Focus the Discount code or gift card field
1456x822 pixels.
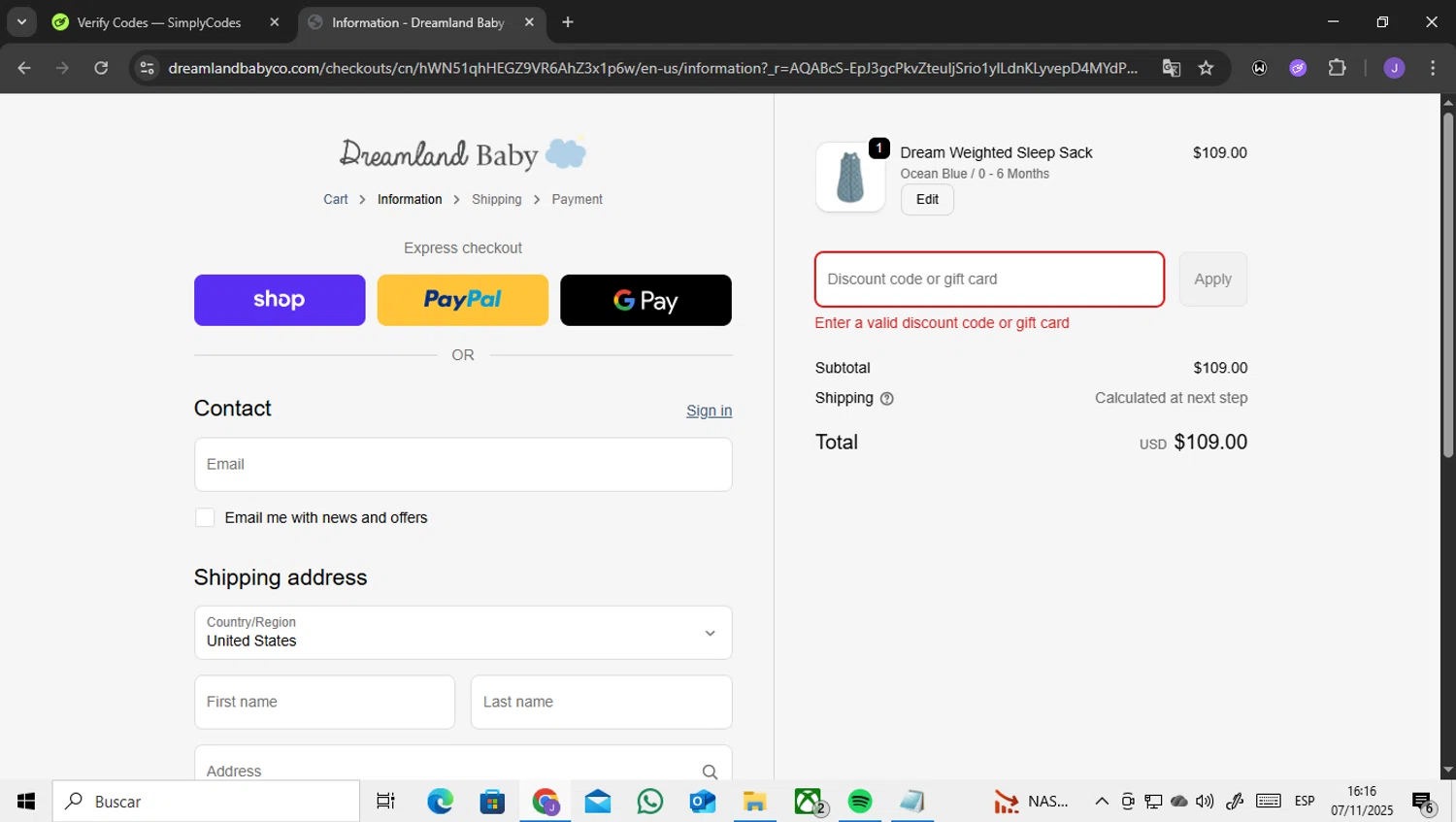click(x=989, y=279)
